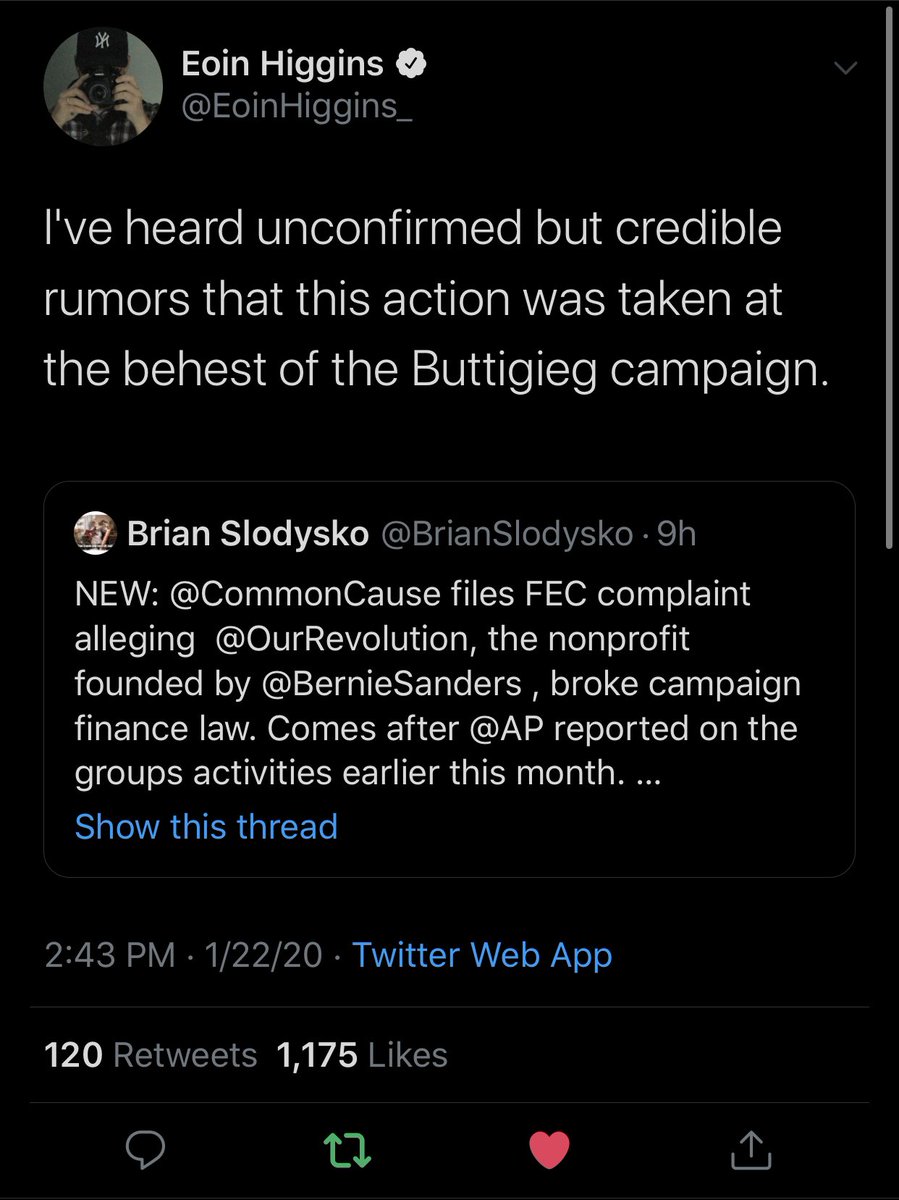
Task: Unlike the tweet with the red heart
Action: point(548,1149)
